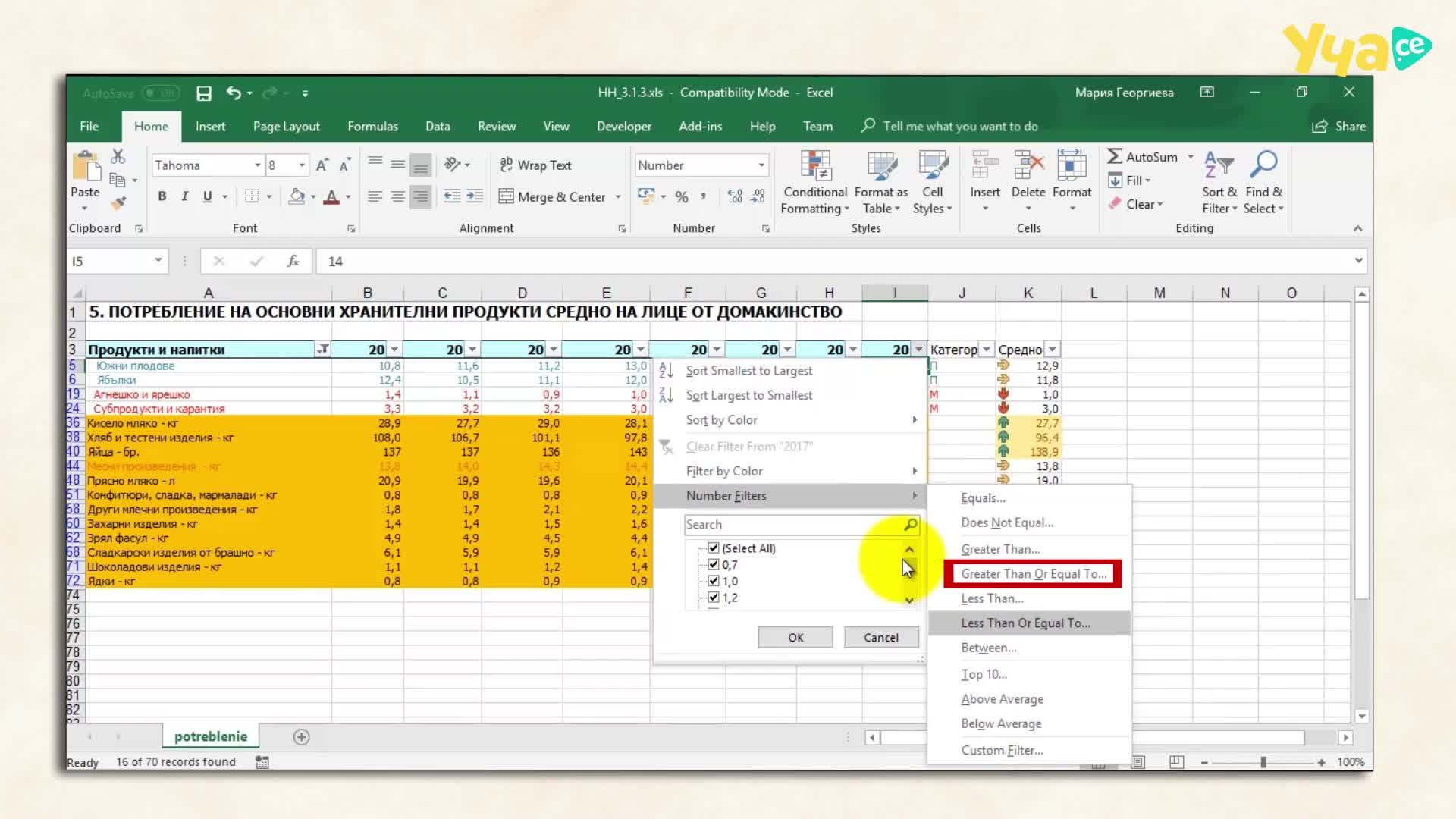
Task: Click the filter Search box
Action: click(802, 525)
